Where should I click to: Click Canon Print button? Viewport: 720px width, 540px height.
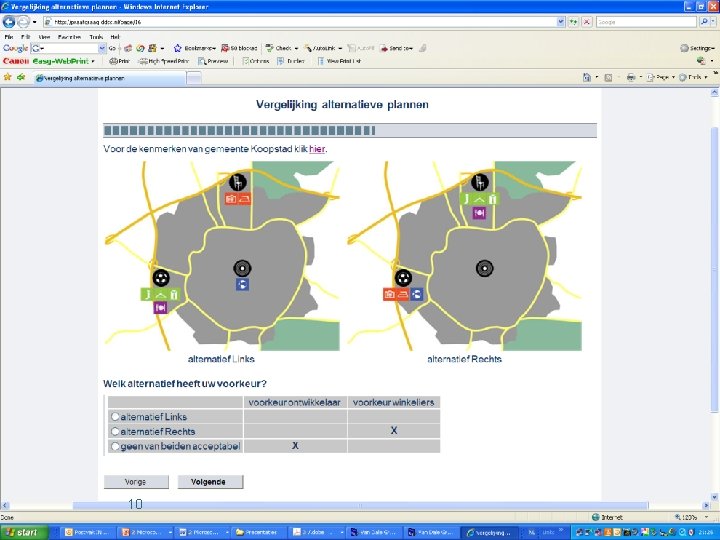pos(119,61)
